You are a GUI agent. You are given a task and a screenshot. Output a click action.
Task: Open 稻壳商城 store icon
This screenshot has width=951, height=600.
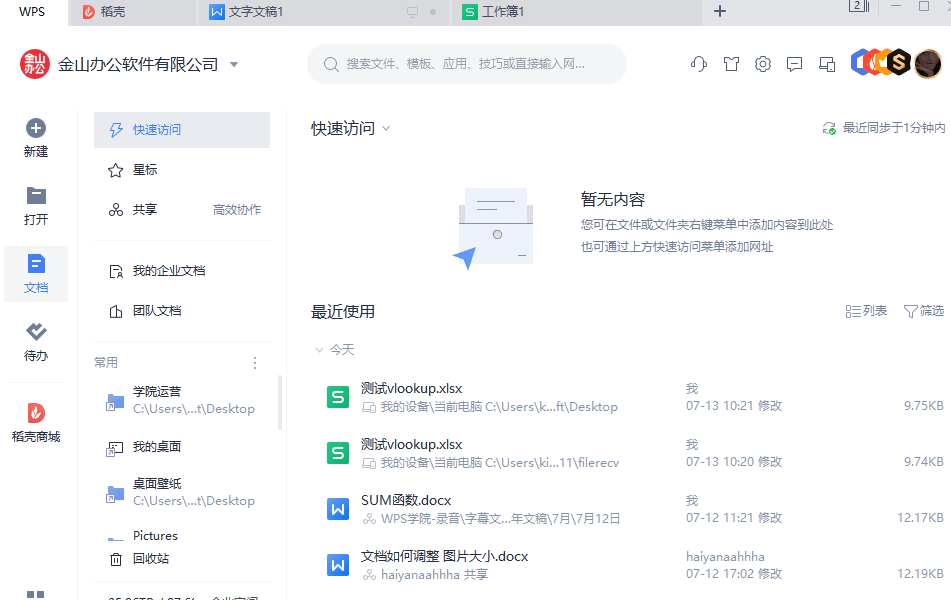36,413
